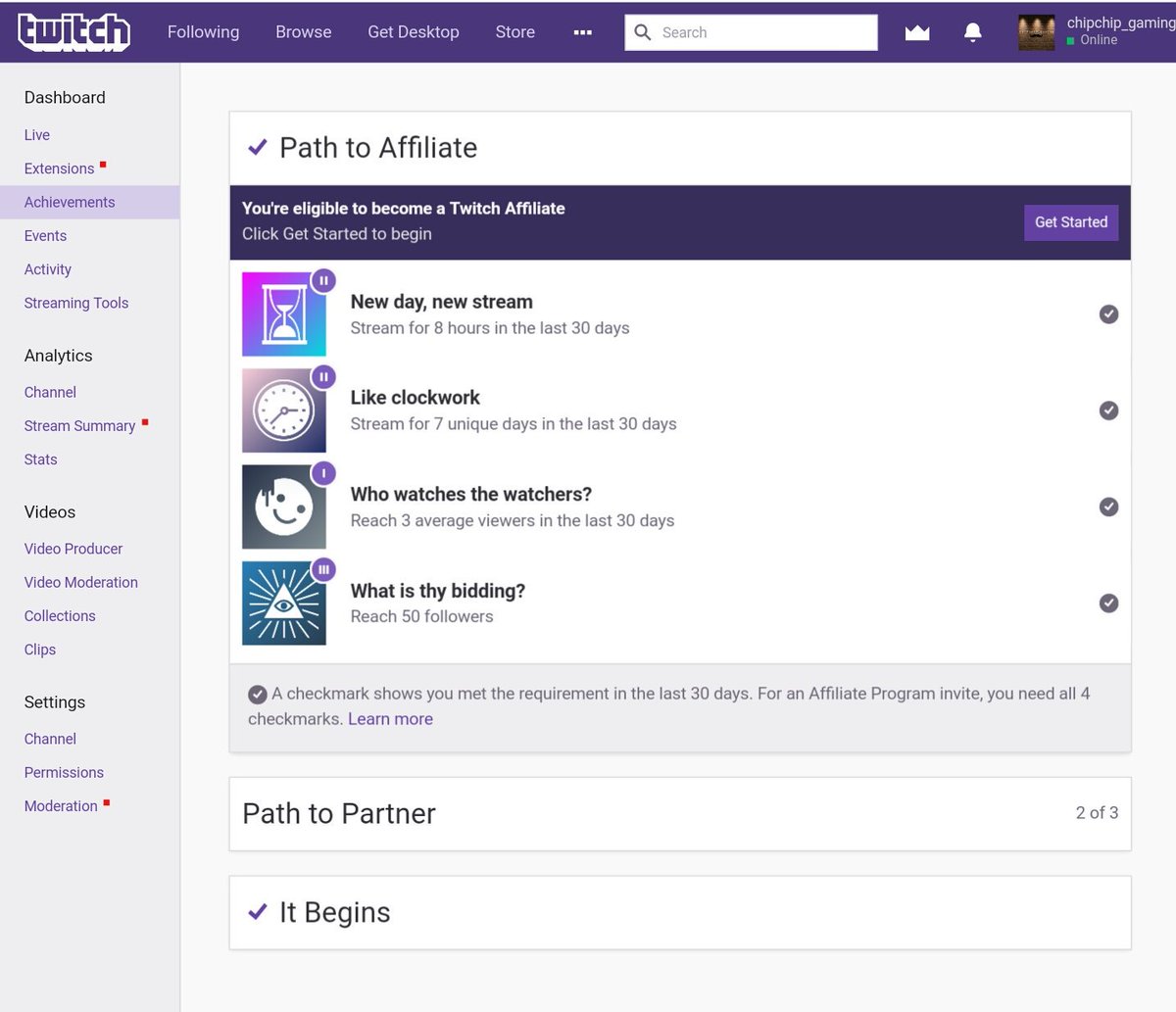The height and width of the screenshot is (1012, 1176).
Task: Open Channel under Settings
Action: (x=50, y=739)
